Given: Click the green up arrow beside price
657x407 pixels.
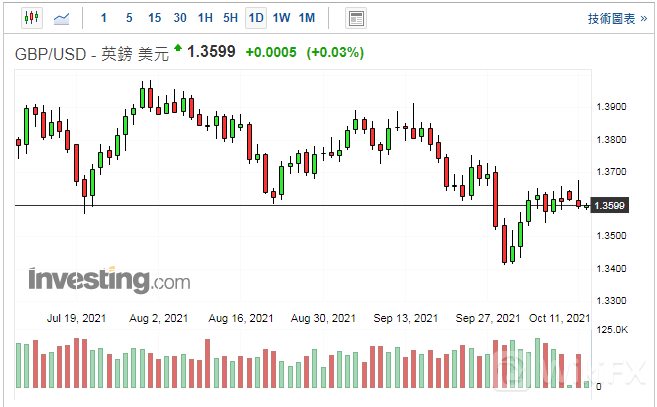Looking at the screenshot, I should (178, 47).
